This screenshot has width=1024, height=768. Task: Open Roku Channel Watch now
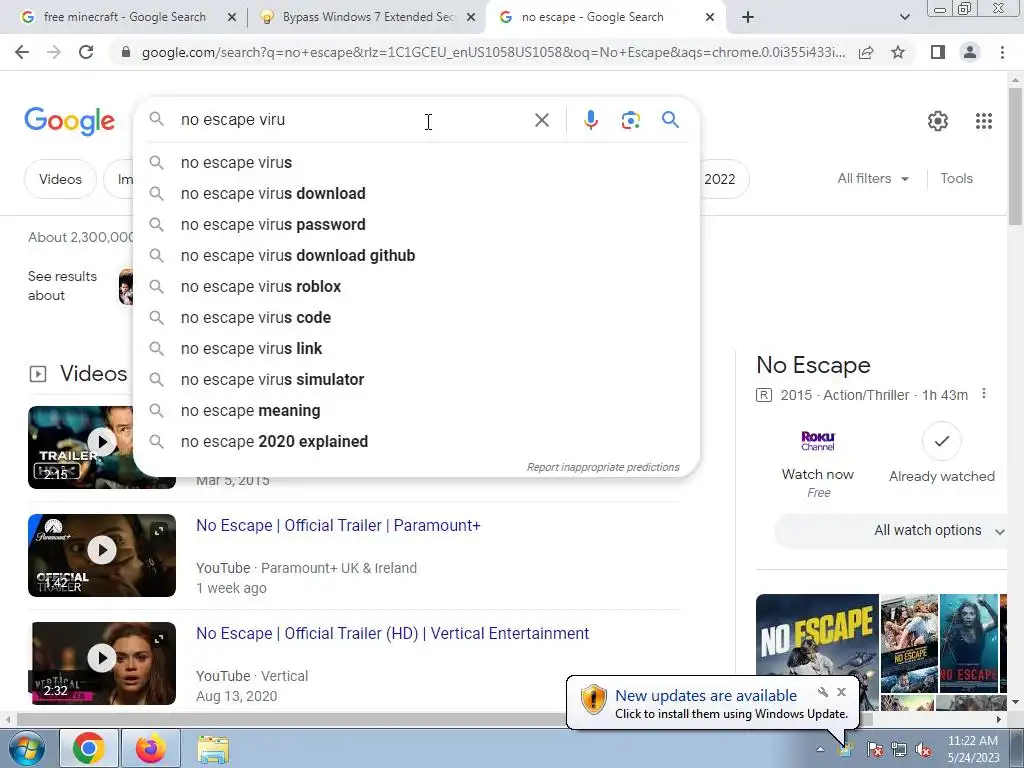(x=818, y=464)
